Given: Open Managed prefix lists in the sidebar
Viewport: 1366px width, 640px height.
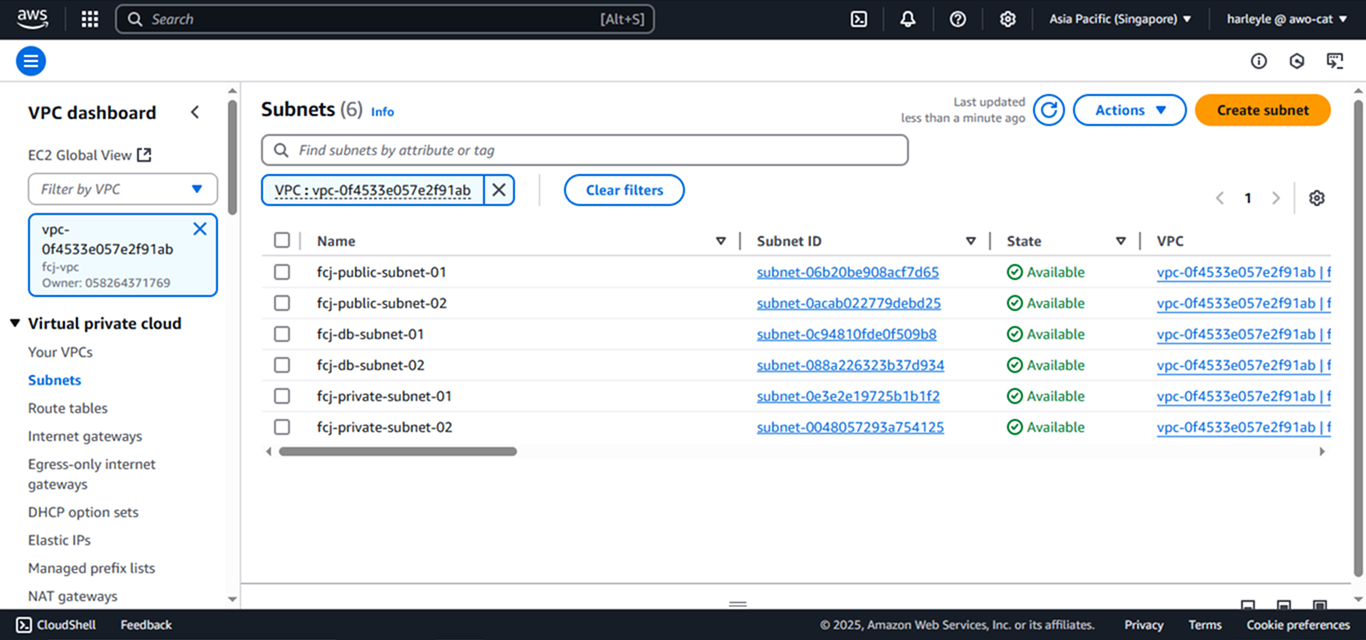Looking at the screenshot, I should coord(91,568).
